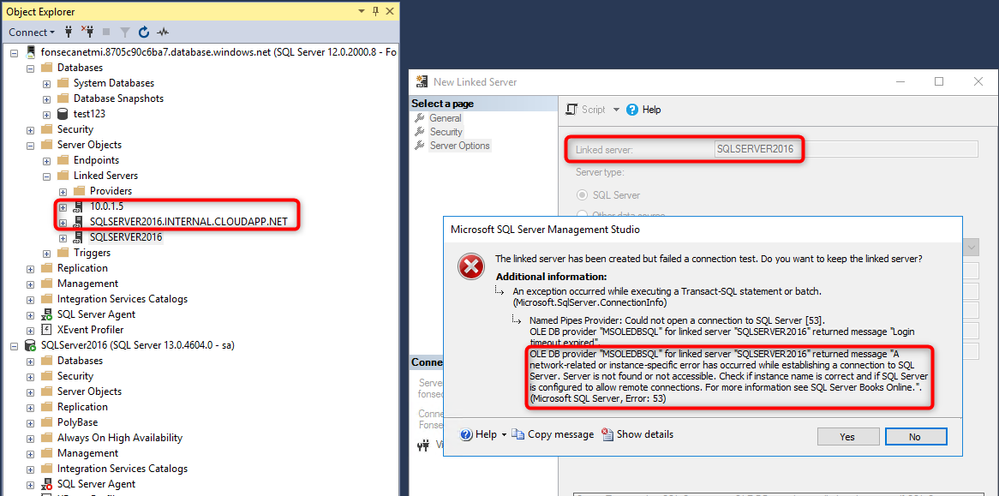Image resolution: width=999 pixels, height=496 pixels.
Task: Click the Always On High Availability folder icon
Action: 47,438
